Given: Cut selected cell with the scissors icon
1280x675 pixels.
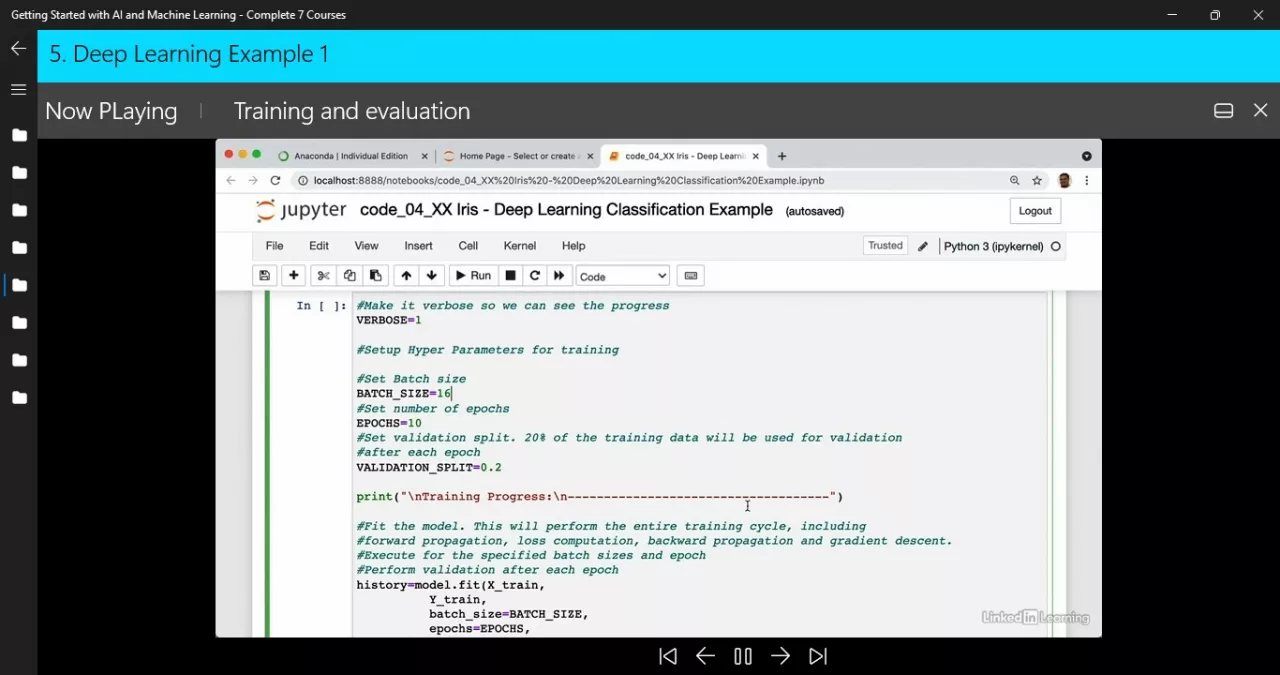Looking at the screenshot, I should coord(323,276).
